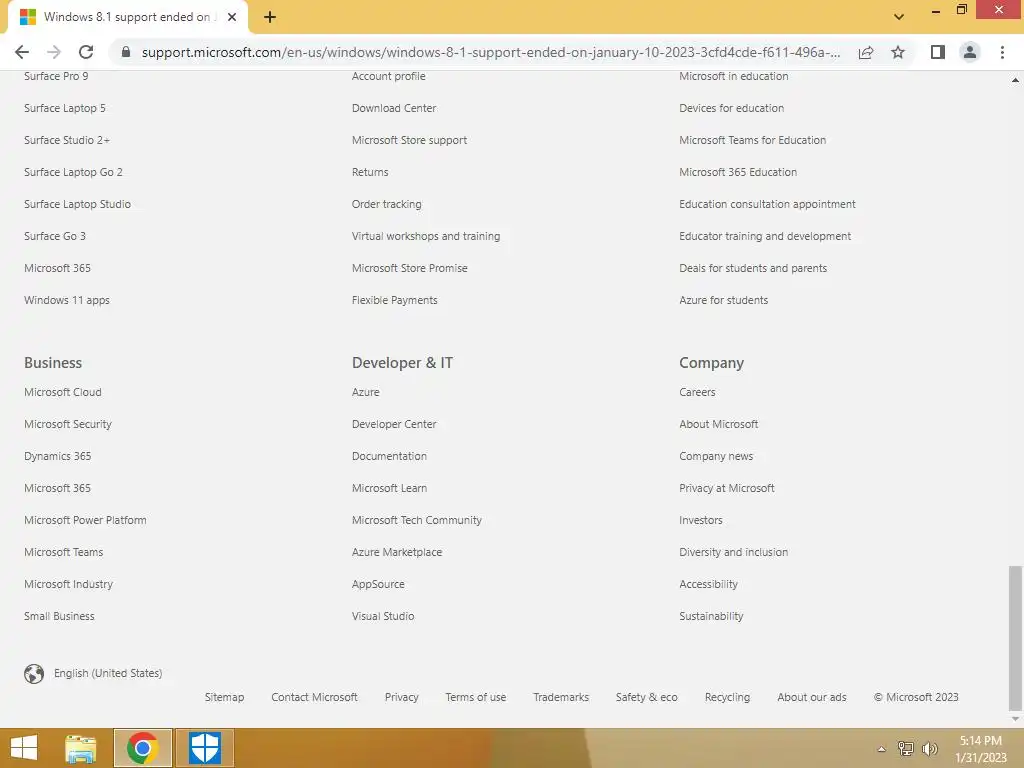
Task: Bookmark this page with star icon
Action: [898, 52]
